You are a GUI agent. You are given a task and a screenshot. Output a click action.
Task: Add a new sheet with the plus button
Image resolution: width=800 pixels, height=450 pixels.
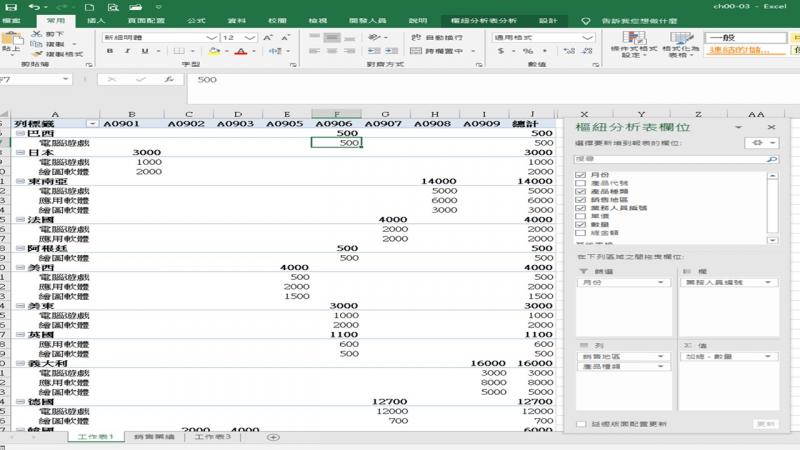[x=273, y=437]
